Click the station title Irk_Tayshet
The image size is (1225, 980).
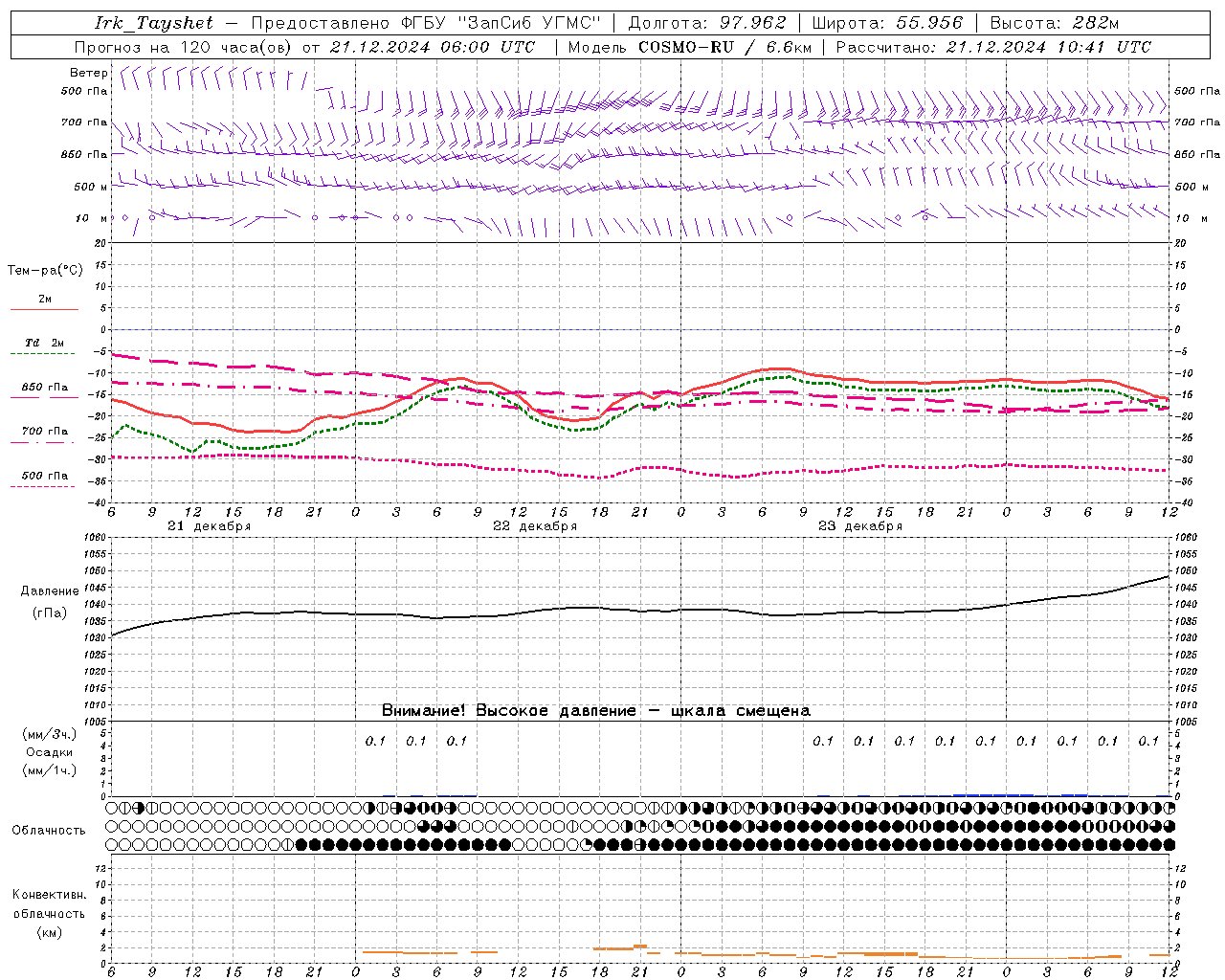154,23
